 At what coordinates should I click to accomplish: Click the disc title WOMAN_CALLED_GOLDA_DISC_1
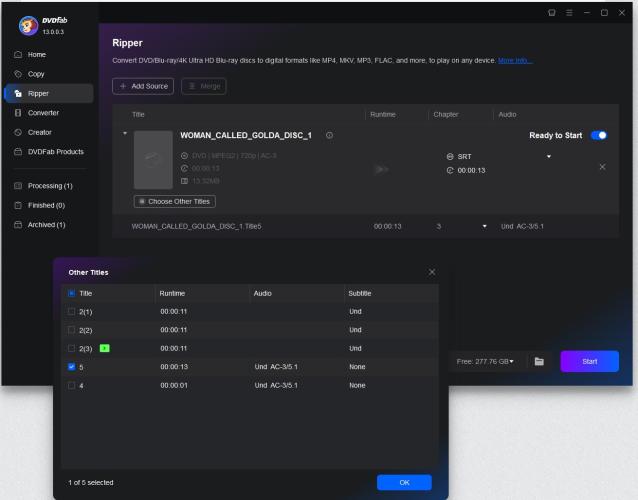tap(246, 135)
